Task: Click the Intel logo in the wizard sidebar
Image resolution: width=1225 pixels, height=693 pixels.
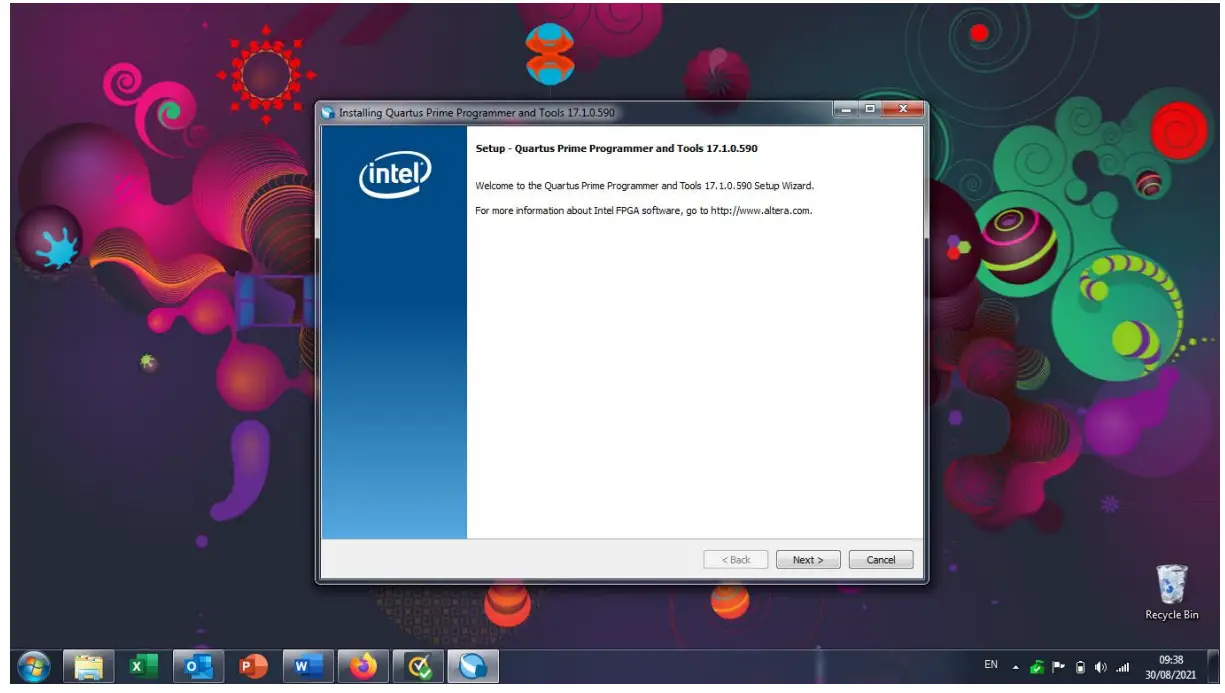Action: click(394, 176)
